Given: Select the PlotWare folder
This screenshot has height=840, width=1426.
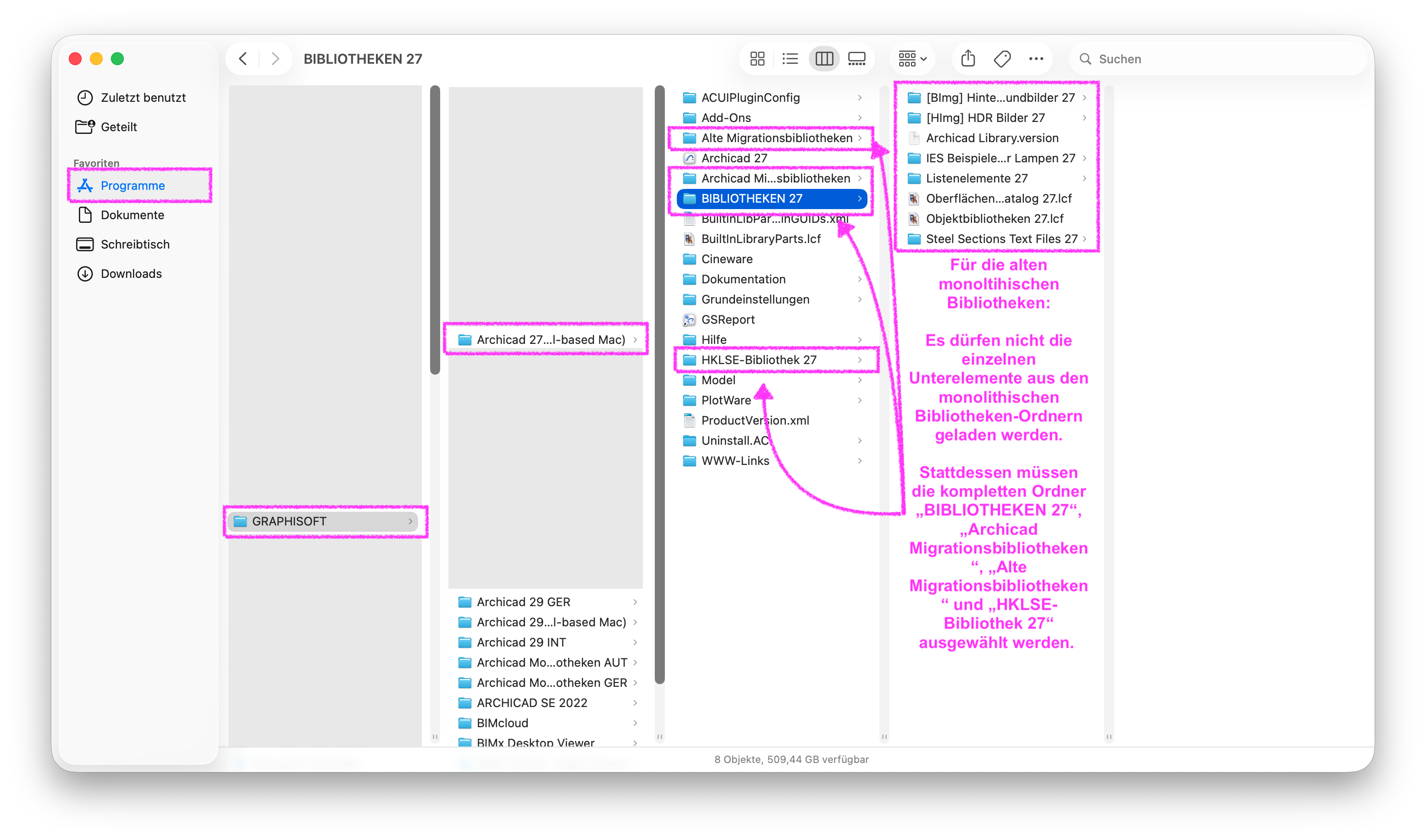Looking at the screenshot, I should (772, 400).
